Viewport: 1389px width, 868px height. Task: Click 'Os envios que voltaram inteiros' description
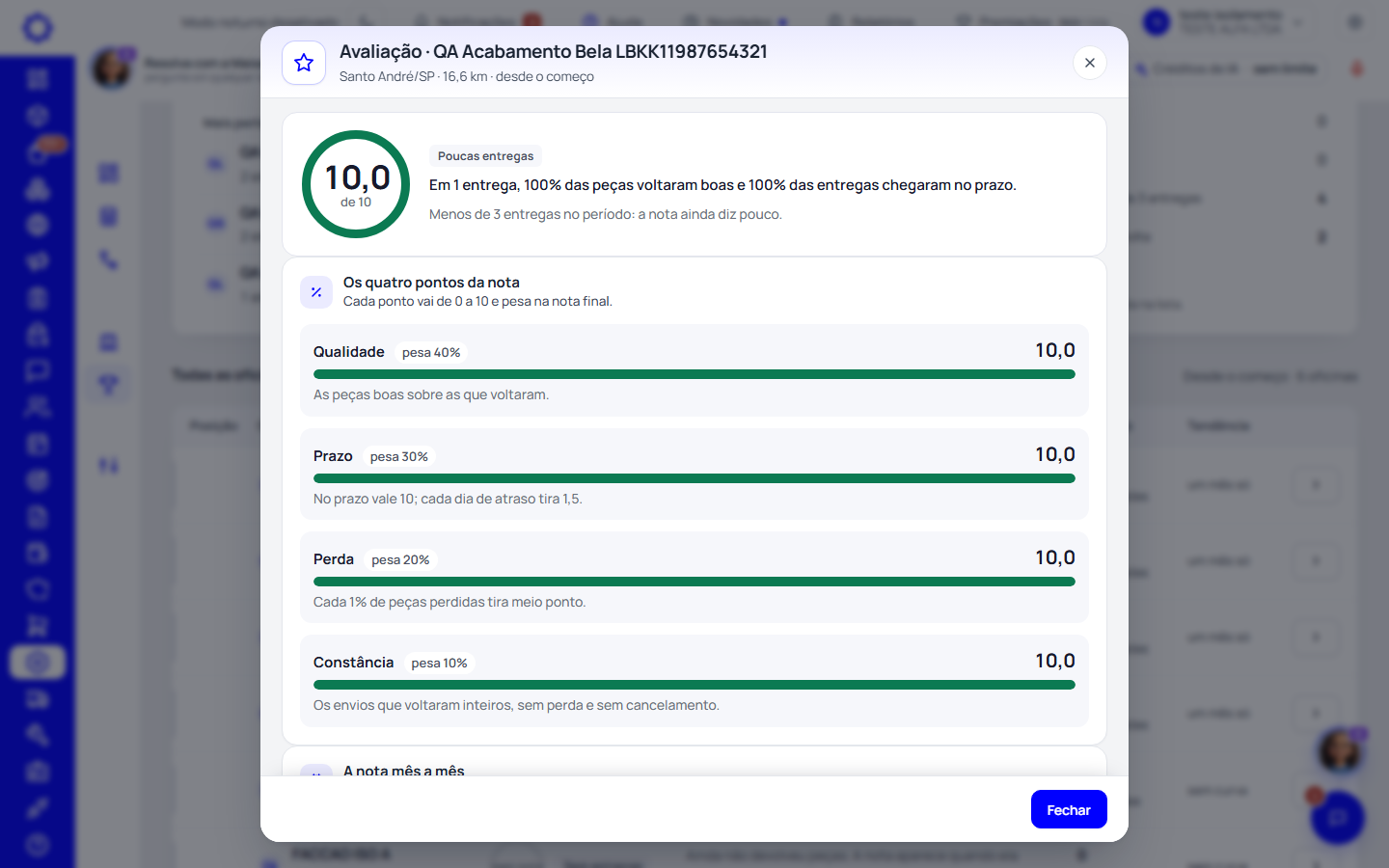(x=516, y=705)
